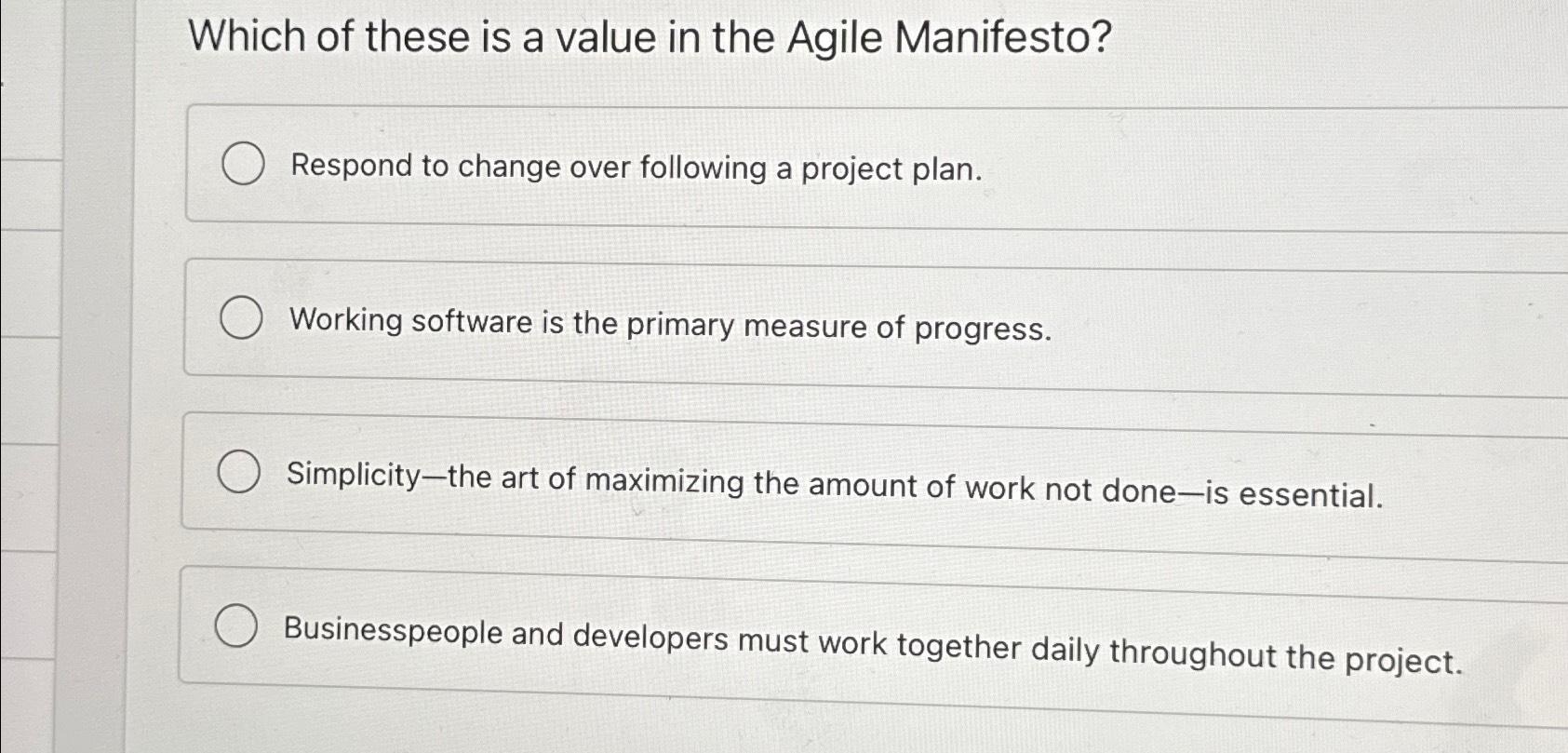Select the radio button for 'Working software is the primary measure of progress'

click(242, 319)
